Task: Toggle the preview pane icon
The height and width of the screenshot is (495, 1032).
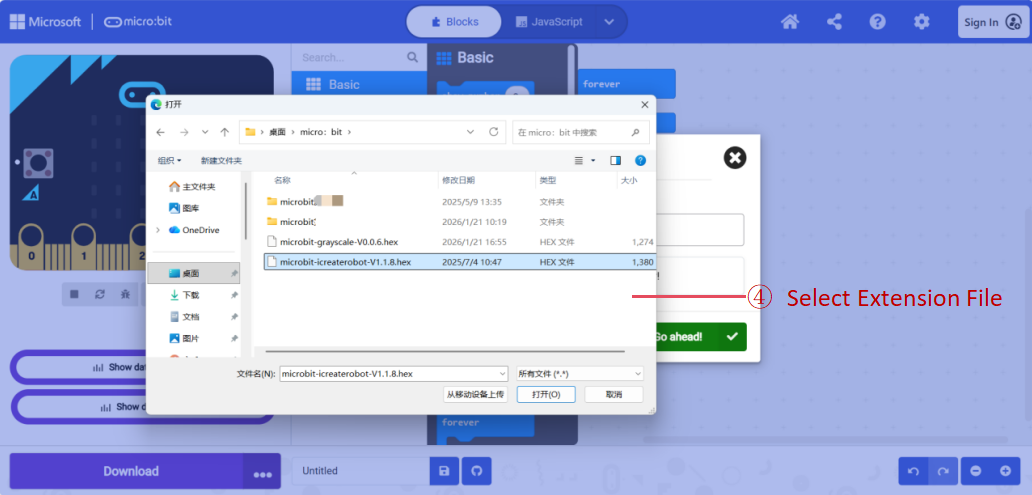Action: (x=615, y=160)
